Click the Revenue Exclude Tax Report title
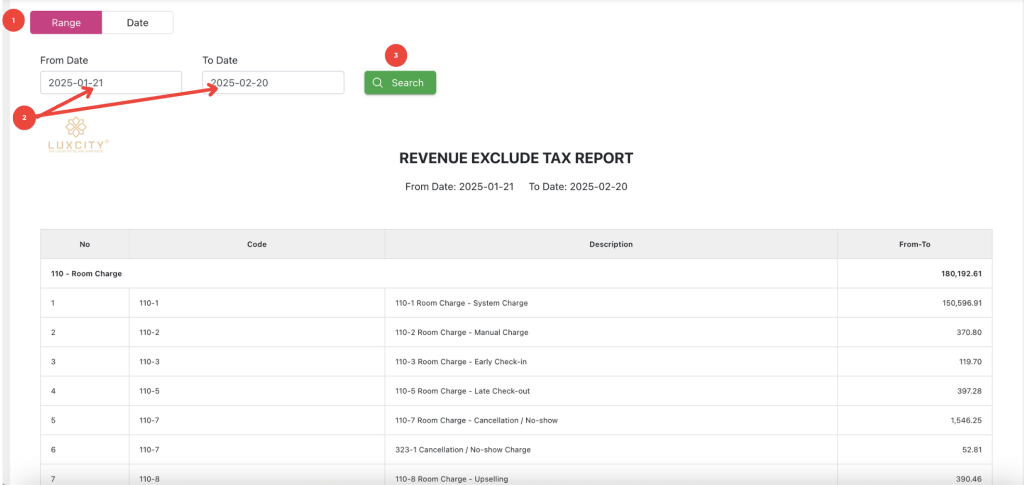 point(515,158)
